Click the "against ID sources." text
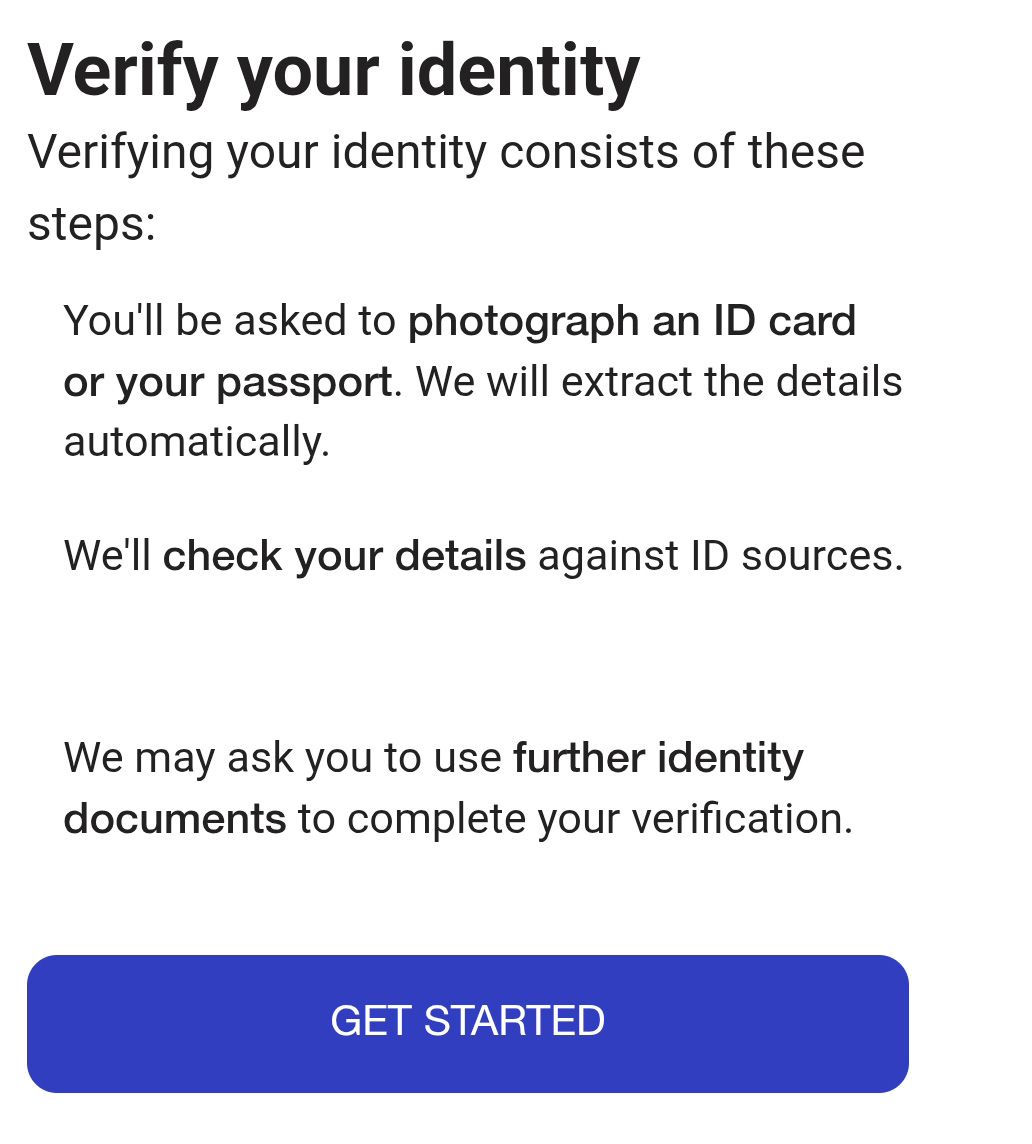1032x1144 pixels. click(x=720, y=556)
